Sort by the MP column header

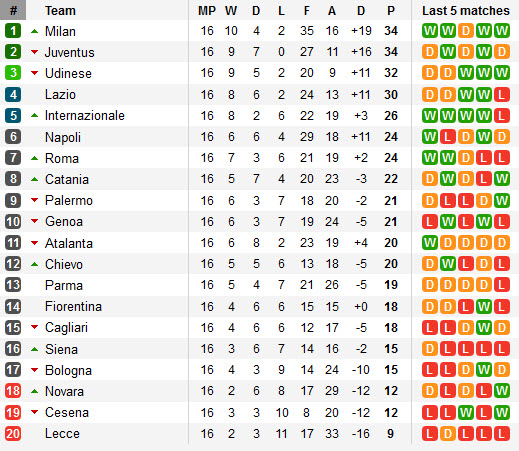[207, 11]
